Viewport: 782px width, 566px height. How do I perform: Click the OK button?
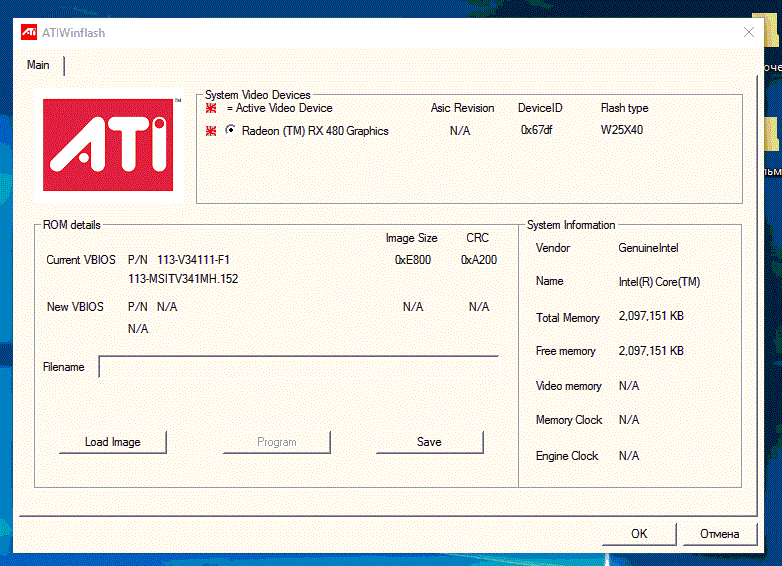639,534
